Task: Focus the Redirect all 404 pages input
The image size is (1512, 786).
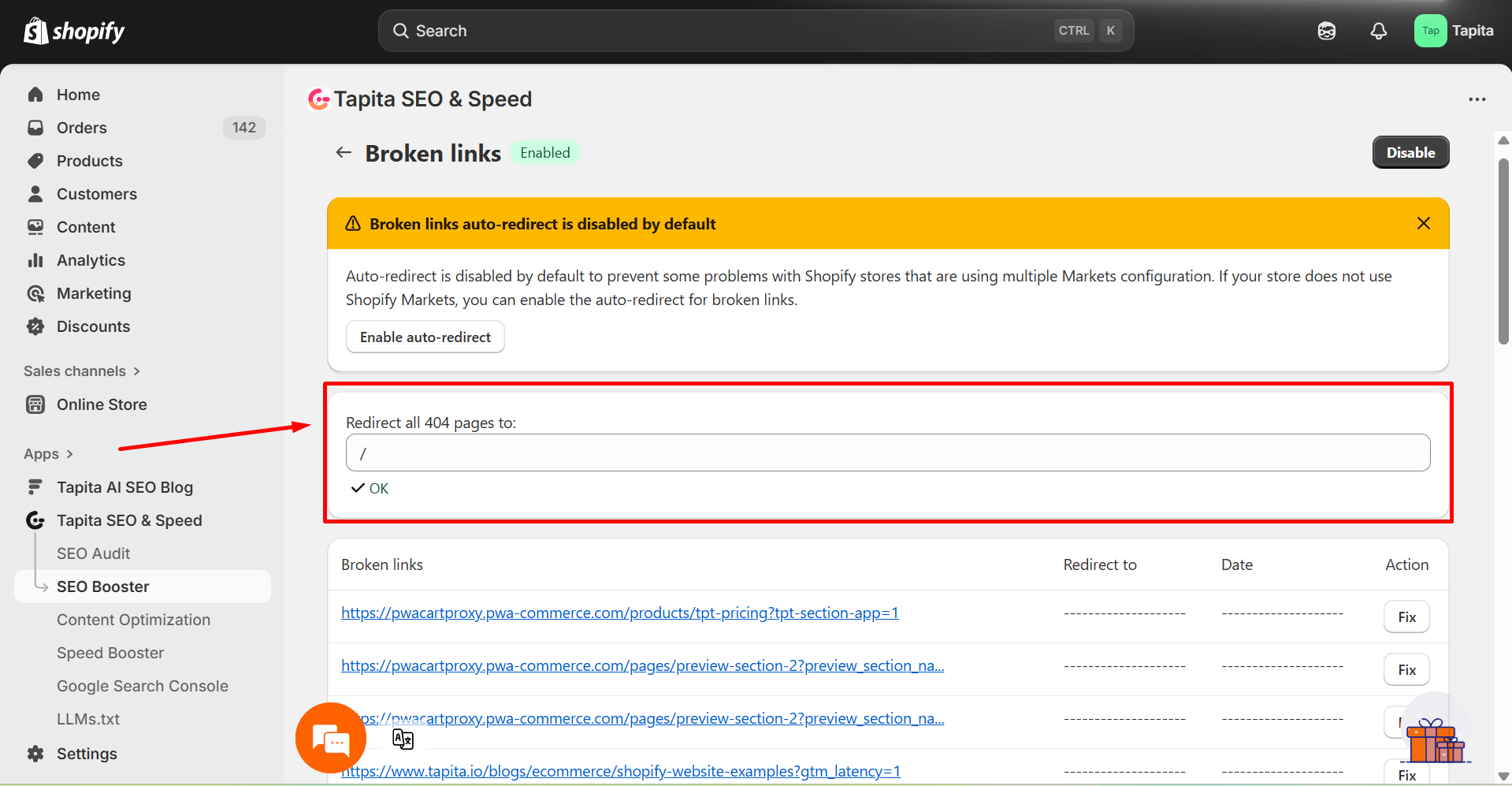Action: pyautogui.click(x=888, y=453)
